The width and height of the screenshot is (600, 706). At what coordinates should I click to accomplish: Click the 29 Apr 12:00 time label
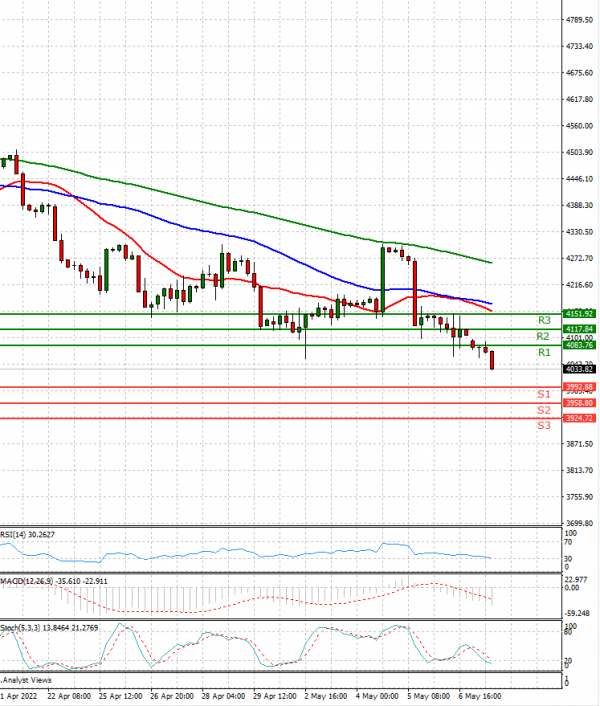(275, 696)
